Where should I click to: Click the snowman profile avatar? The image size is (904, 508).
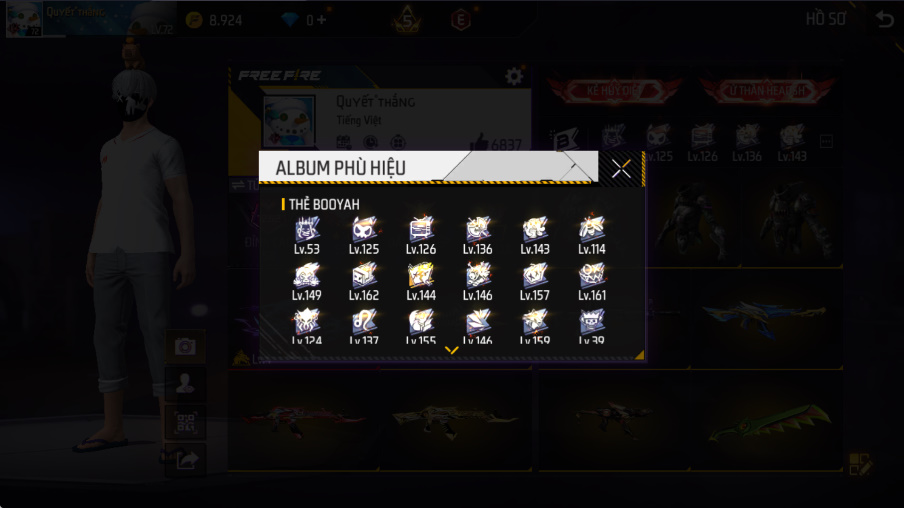(289, 122)
